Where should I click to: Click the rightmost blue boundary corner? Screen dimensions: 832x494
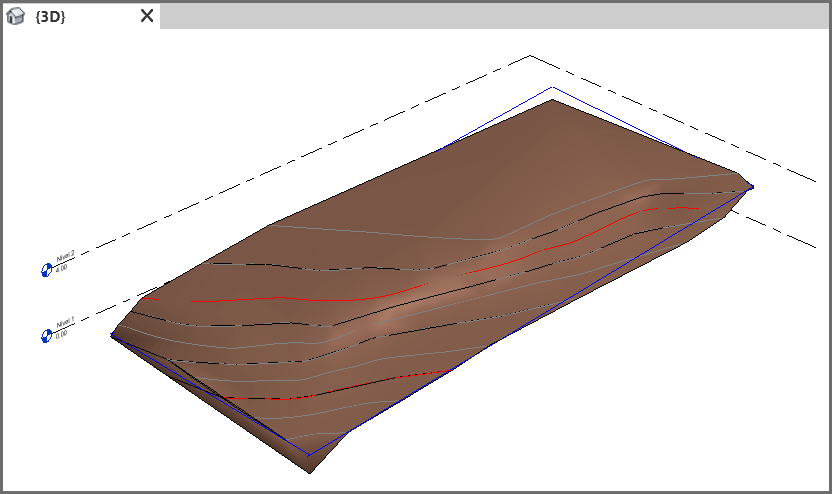[x=751, y=187]
